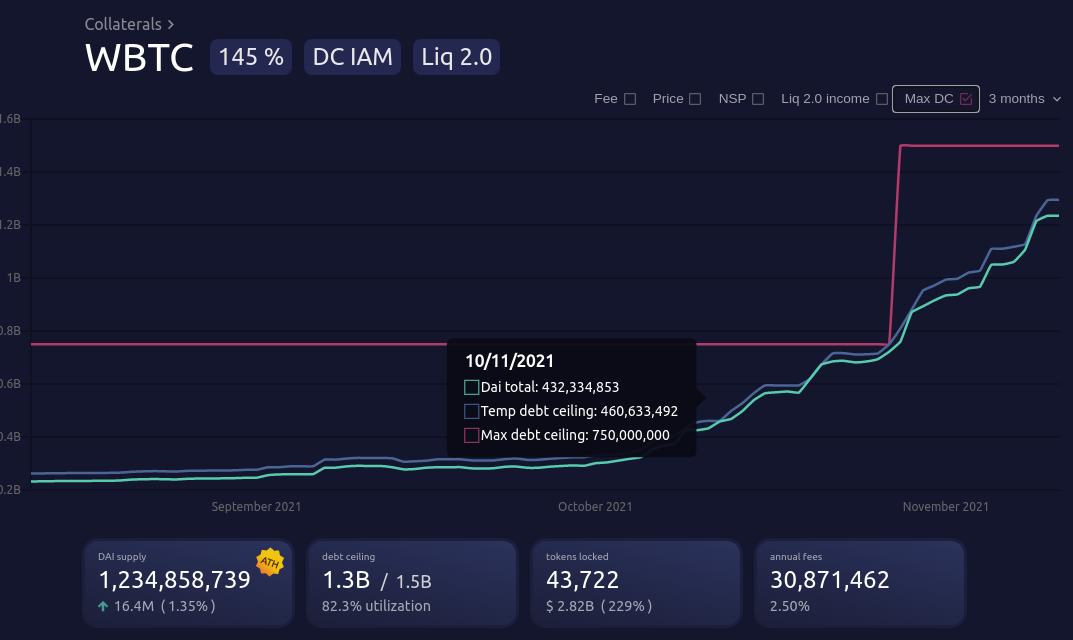Click the green up arrow in DAI supply
The width and height of the screenshot is (1073, 640).
(x=103, y=606)
